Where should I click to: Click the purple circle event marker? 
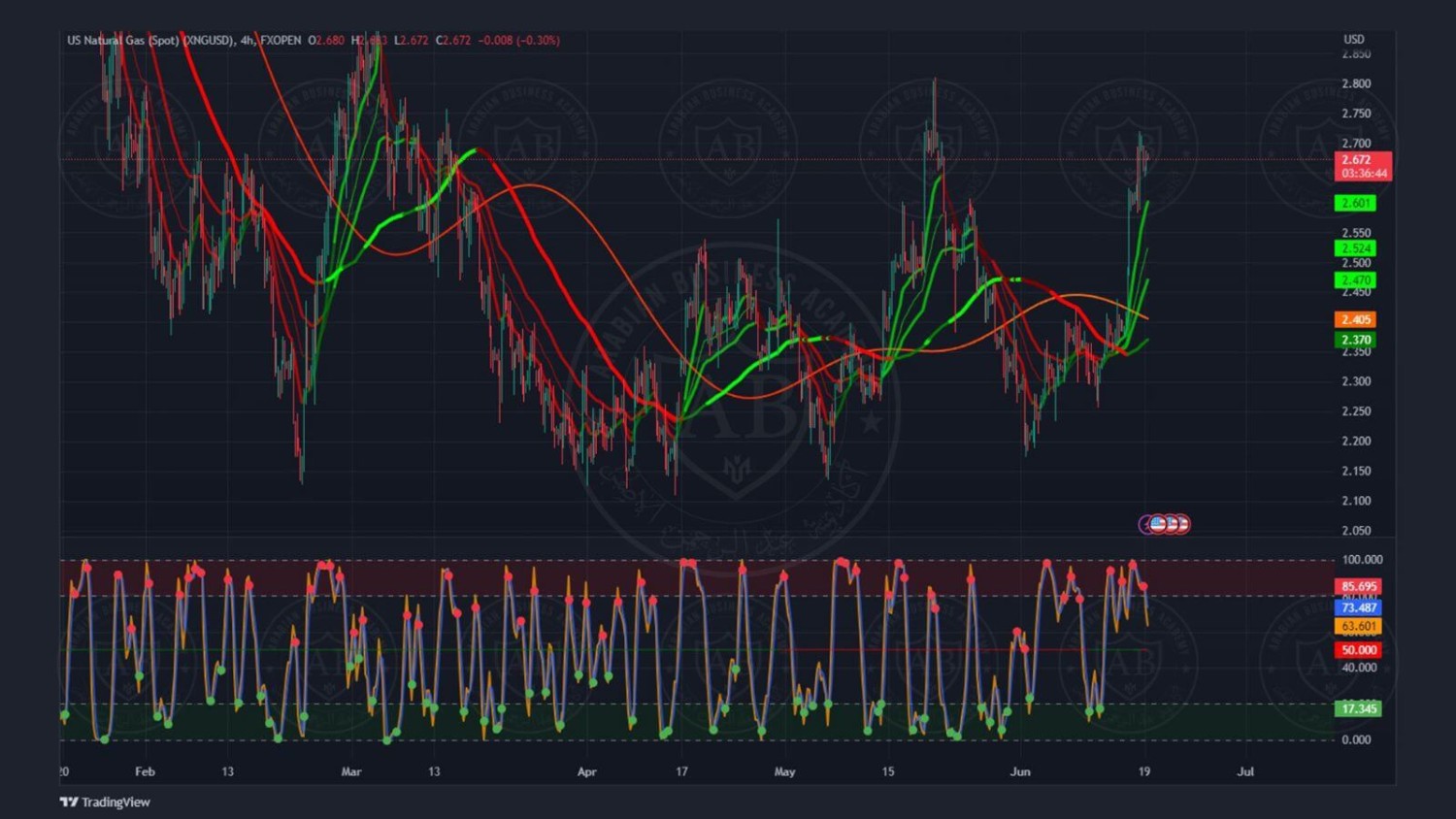(1146, 524)
